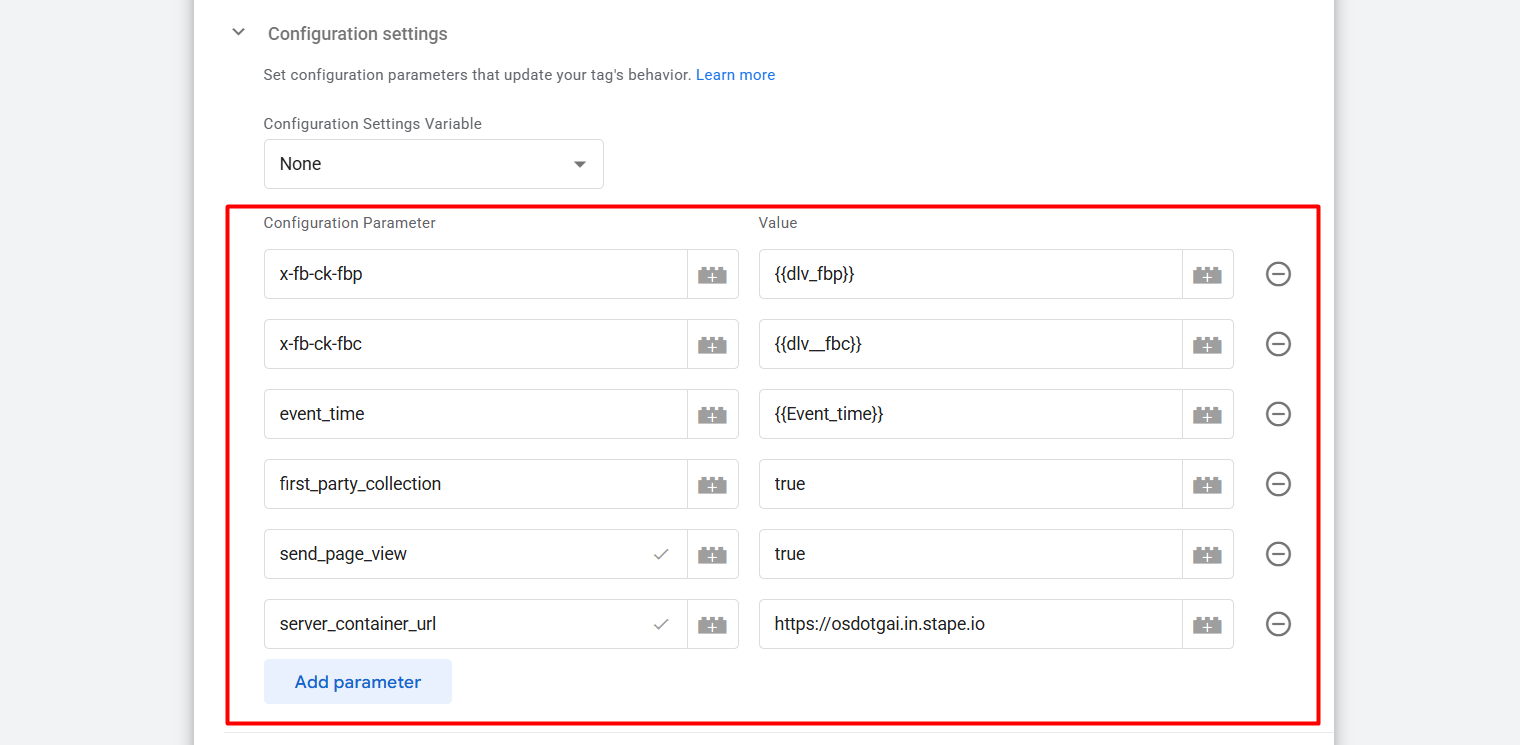Click variable icon next to x-fb-ck-fbc name
This screenshot has height=745, width=1520.
(712, 344)
